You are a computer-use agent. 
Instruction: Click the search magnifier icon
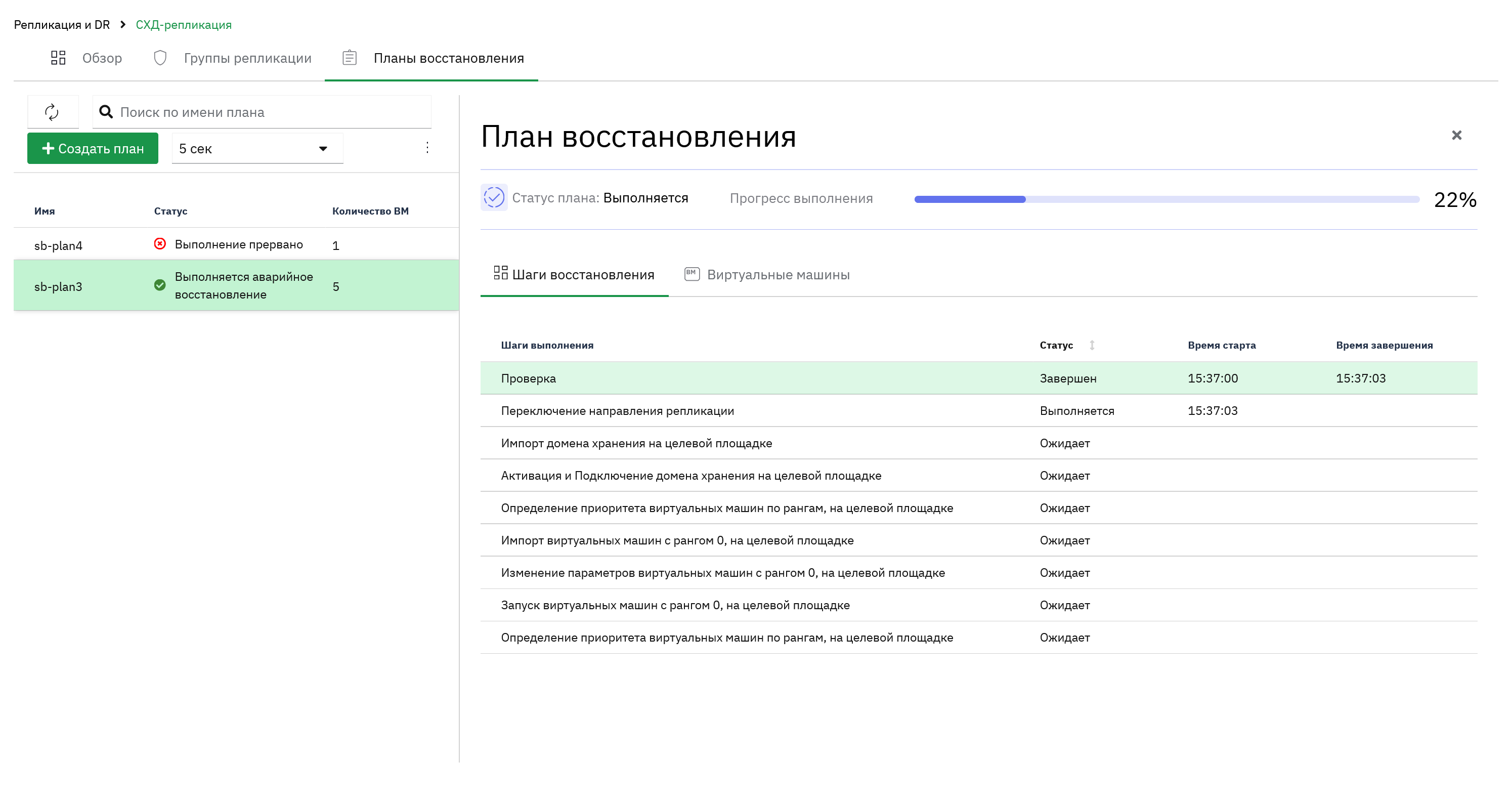pos(106,111)
